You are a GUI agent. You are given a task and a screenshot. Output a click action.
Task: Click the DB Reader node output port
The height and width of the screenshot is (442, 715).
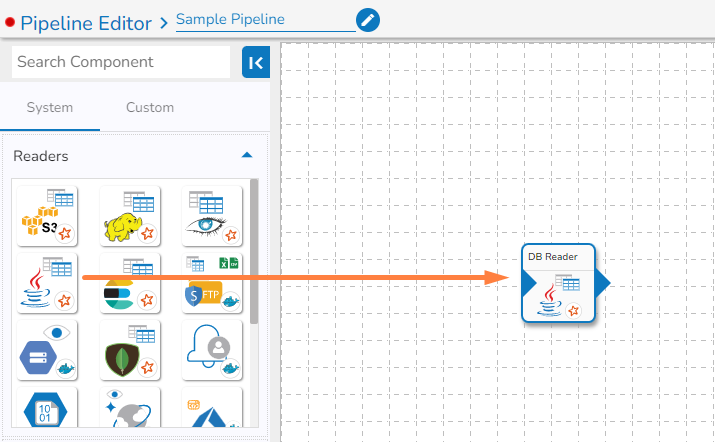[602, 283]
